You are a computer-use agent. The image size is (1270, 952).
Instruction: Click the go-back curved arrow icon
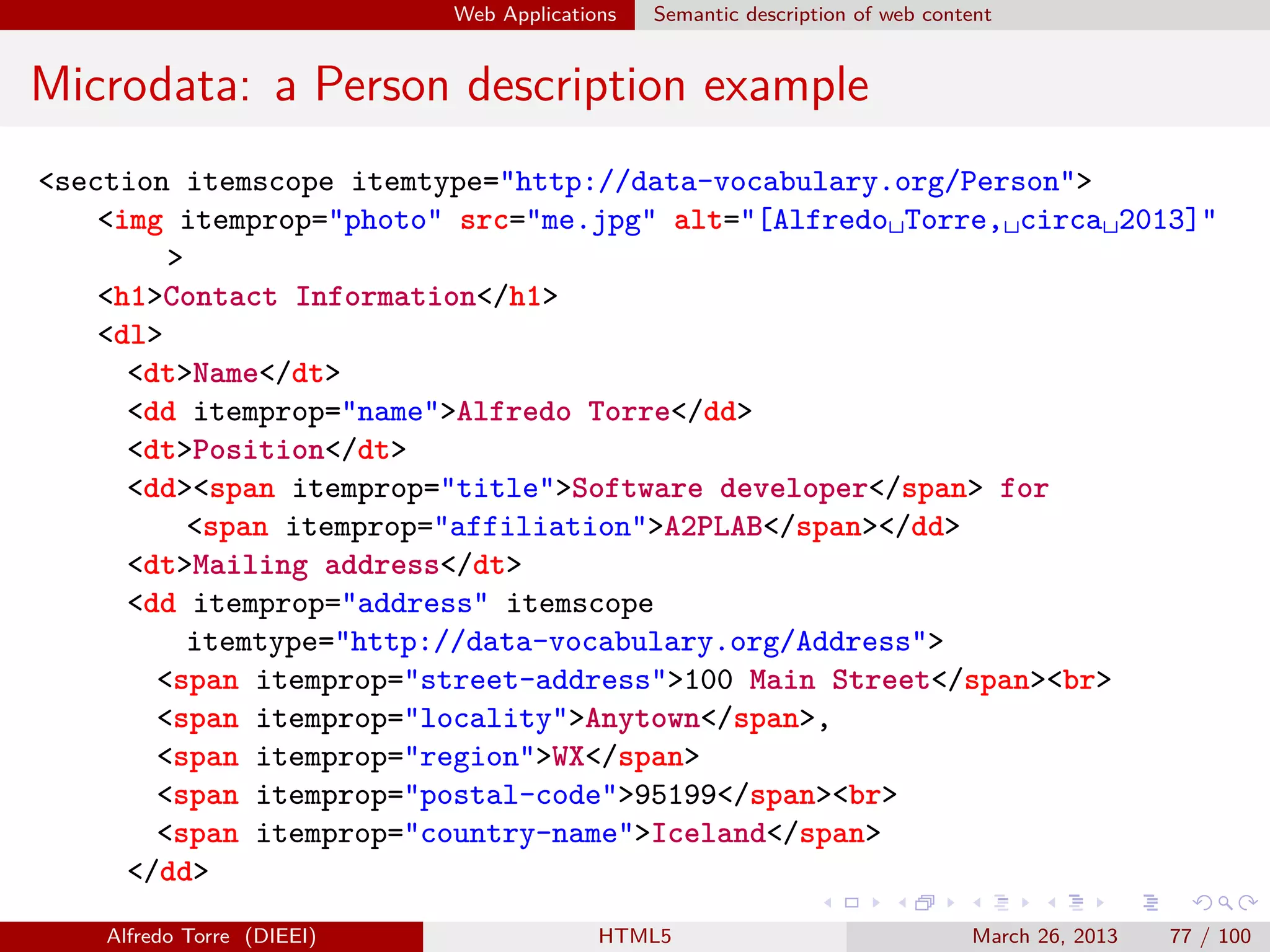coord(1202,902)
